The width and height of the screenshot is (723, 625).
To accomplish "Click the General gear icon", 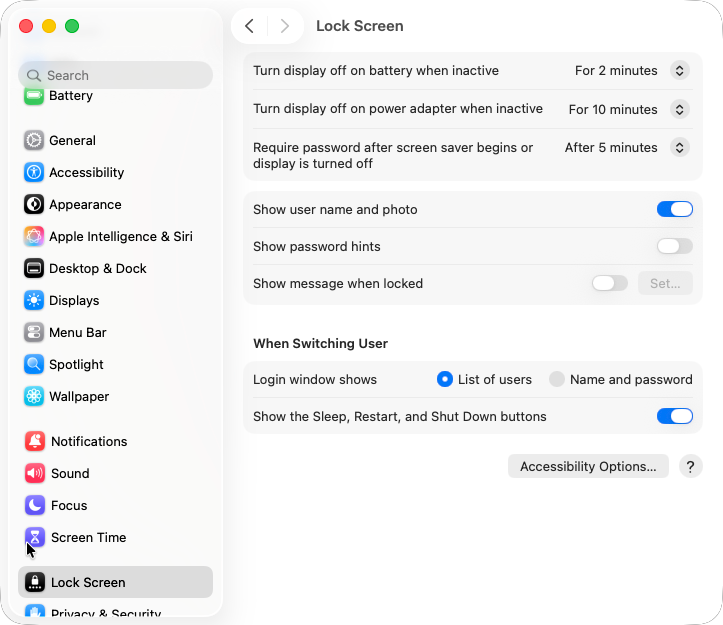I will [34, 140].
